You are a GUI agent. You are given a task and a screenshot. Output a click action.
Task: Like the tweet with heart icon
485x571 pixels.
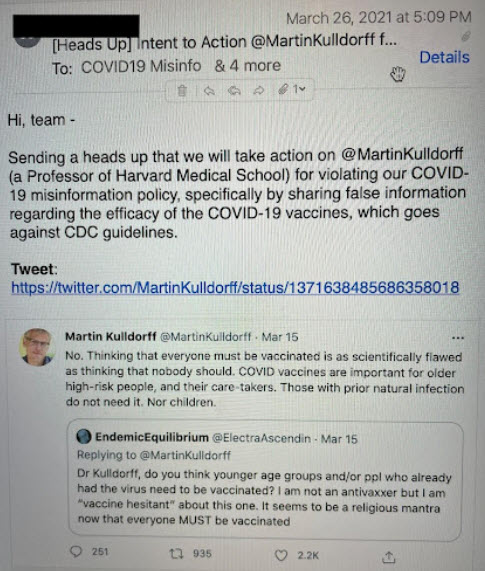tap(281, 555)
